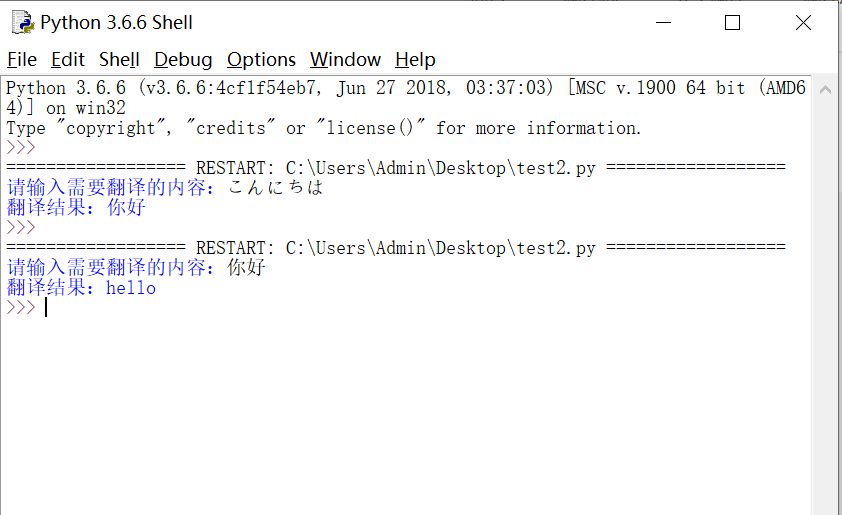This screenshot has height=515, width=842.
Task: Open the Window menu
Action: 345,60
